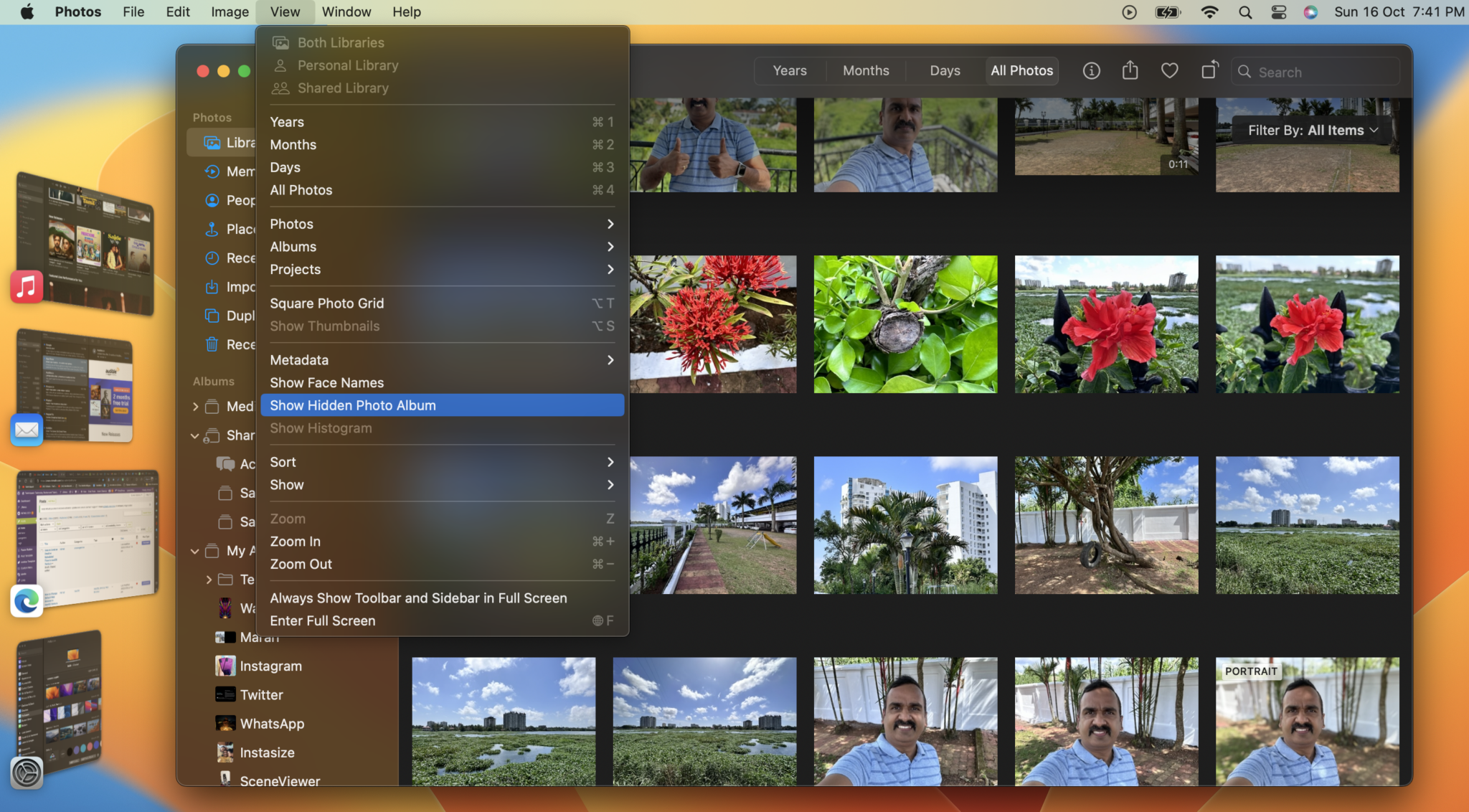Open the Edit menu
This screenshot has width=1469, height=812.
[x=178, y=12]
